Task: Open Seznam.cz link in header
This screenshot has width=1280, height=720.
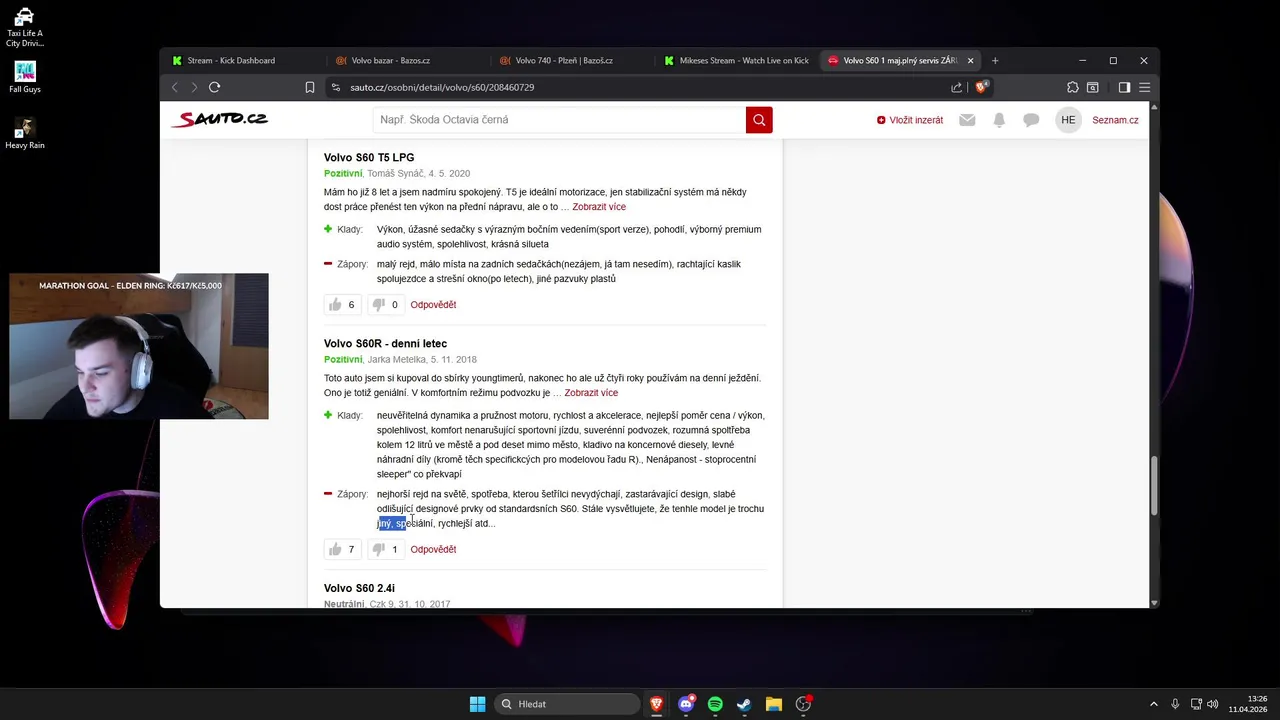Action: coord(1115,120)
